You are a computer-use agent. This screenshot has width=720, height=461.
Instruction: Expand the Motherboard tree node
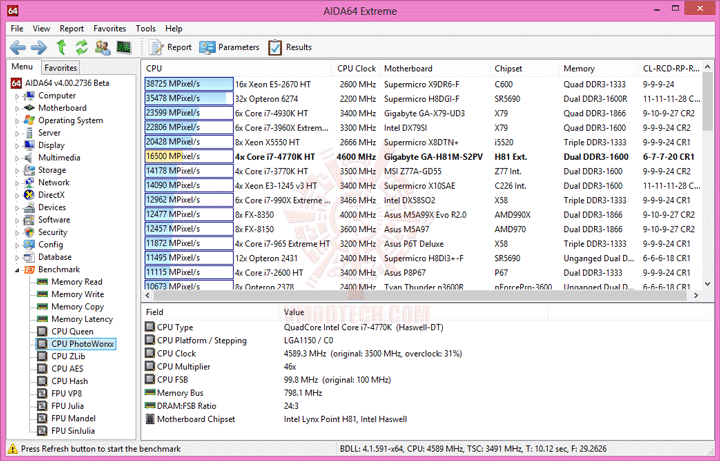[x=17, y=109]
